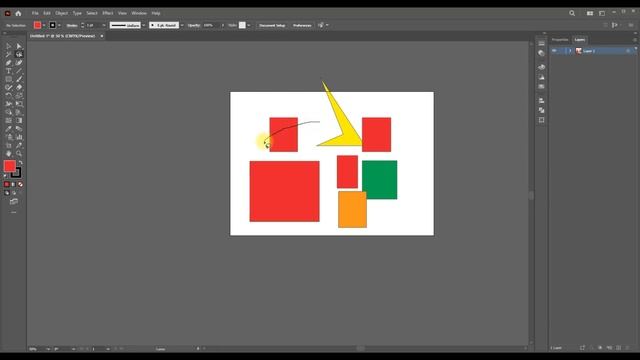Open graphic Style dropdown arrow
The height and width of the screenshot is (360, 640).
coord(249,25)
